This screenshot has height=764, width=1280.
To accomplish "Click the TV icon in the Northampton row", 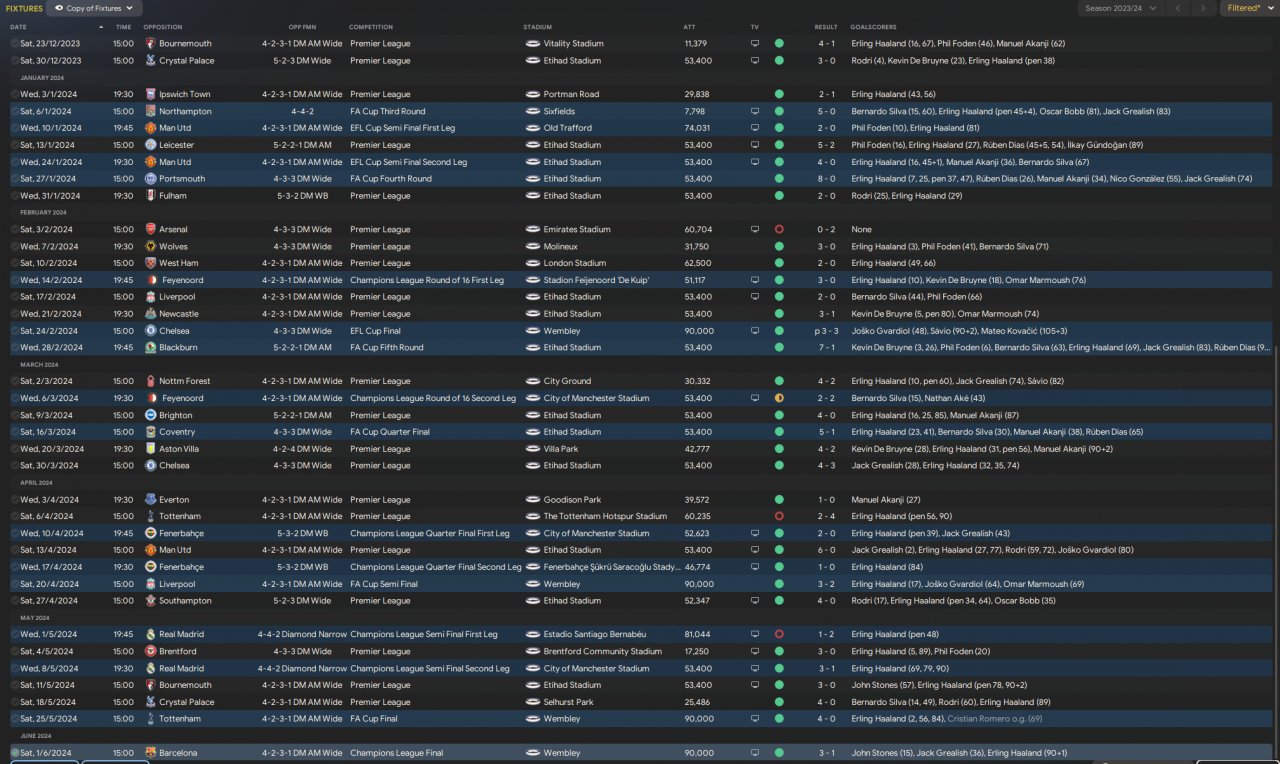I will (x=755, y=111).
